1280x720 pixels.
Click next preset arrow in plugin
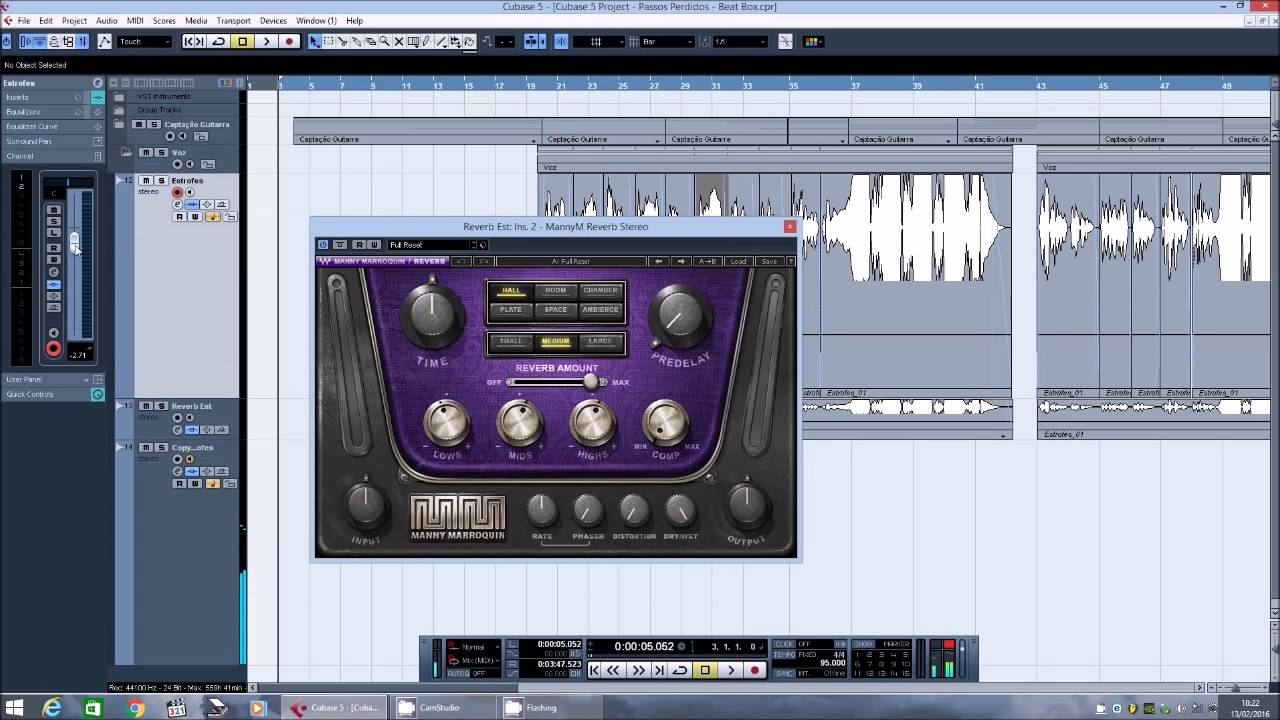click(681, 261)
